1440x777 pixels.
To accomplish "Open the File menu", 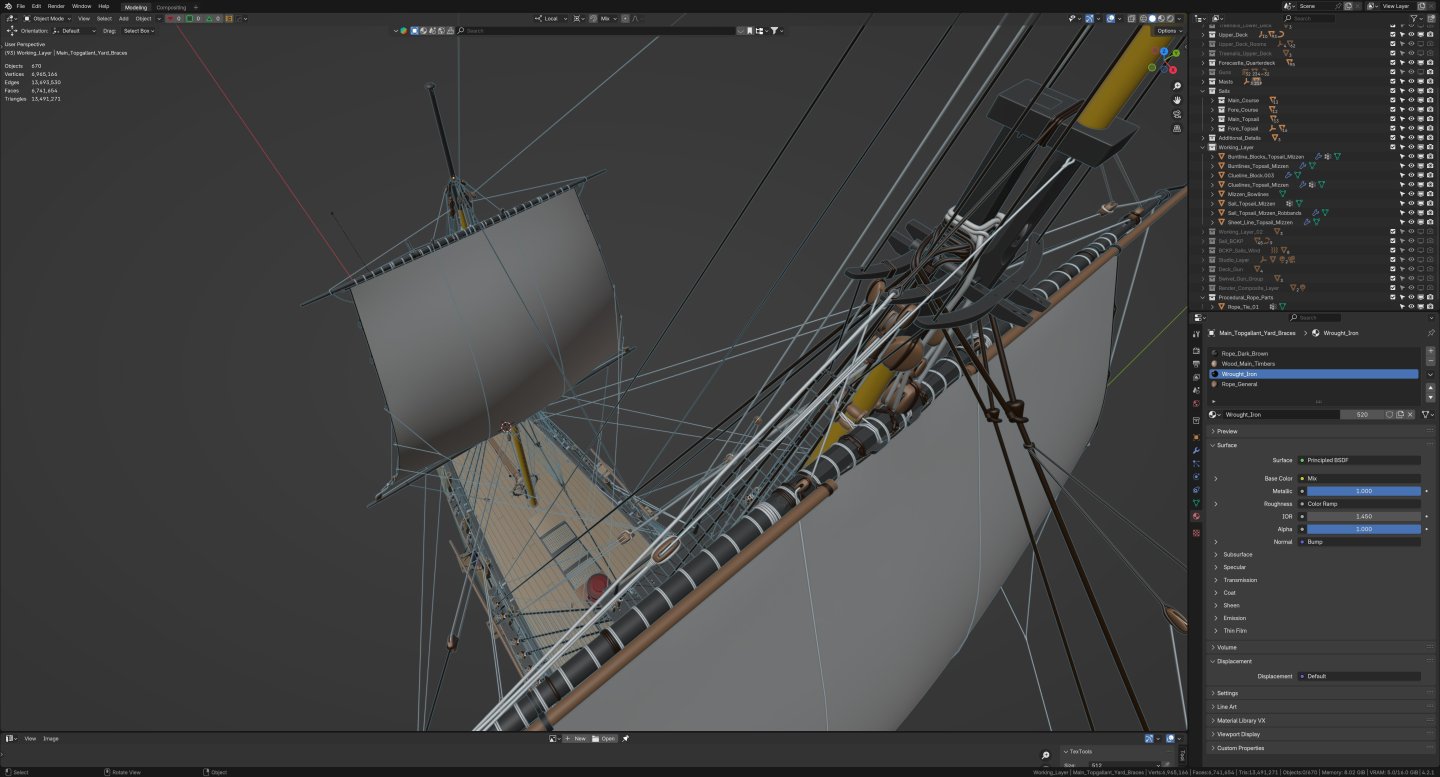I will click(21, 6).
